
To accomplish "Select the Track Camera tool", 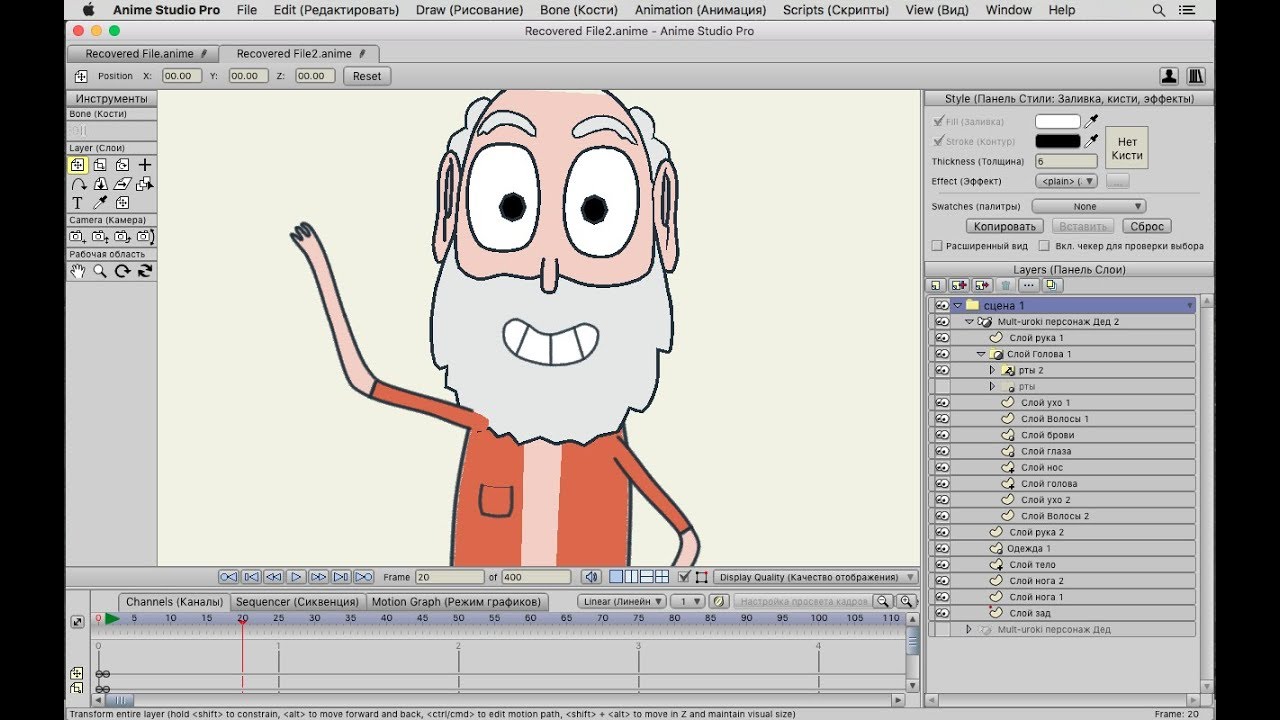I will pos(77,237).
